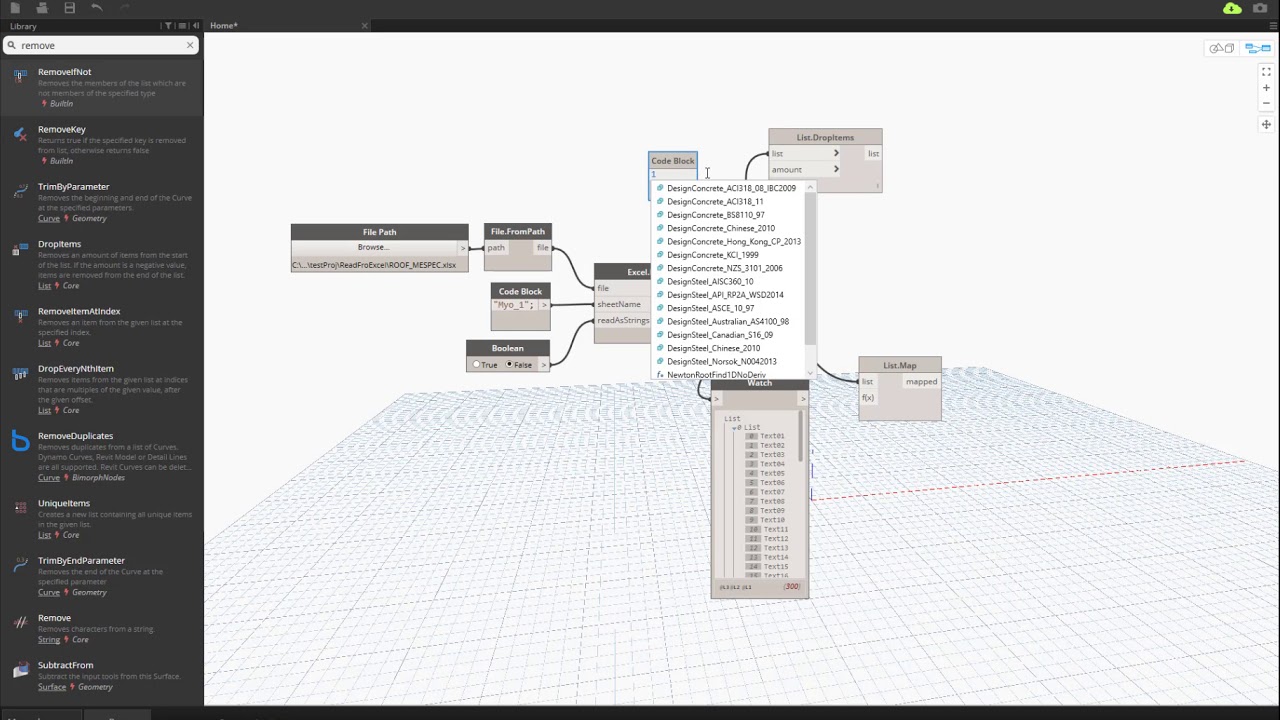Zoom to fit the workspace
Screen dimensions: 1280x720
pyautogui.click(x=1266, y=72)
